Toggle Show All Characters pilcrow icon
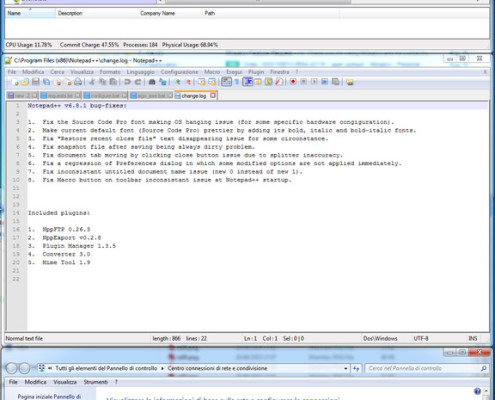Screen dimensions: 495x400 point(237,82)
